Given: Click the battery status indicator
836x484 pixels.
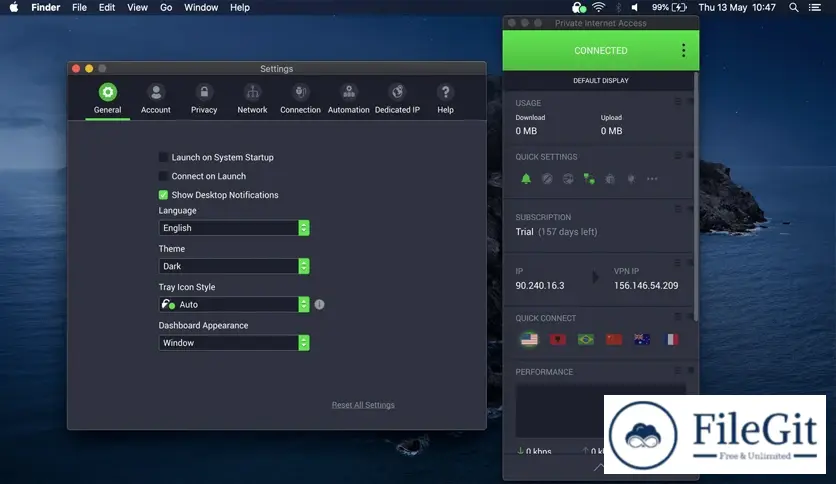Looking at the screenshot, I should [x=669, y=7].
